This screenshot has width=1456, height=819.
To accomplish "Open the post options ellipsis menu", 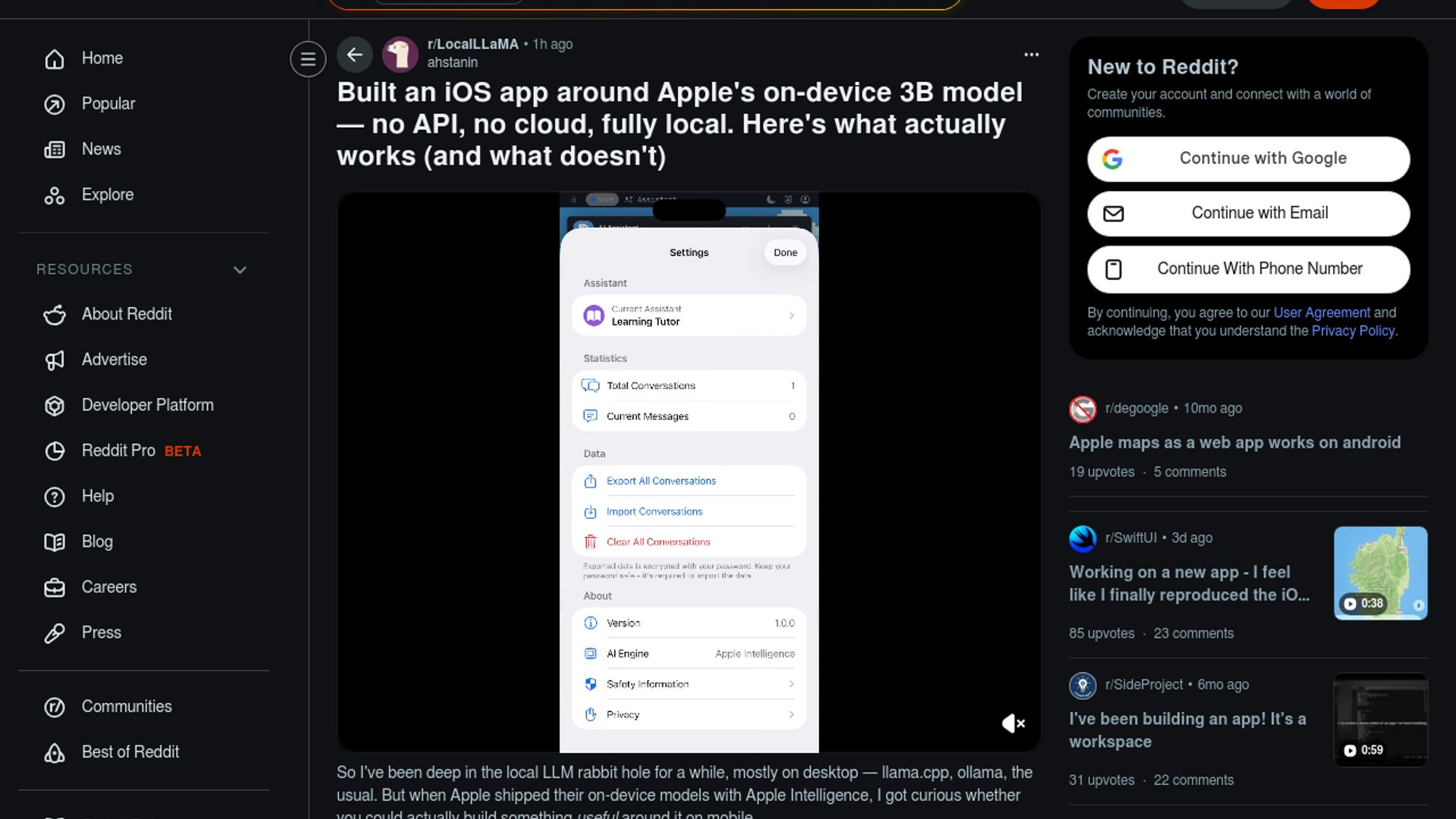I will tap(1031, 55).
